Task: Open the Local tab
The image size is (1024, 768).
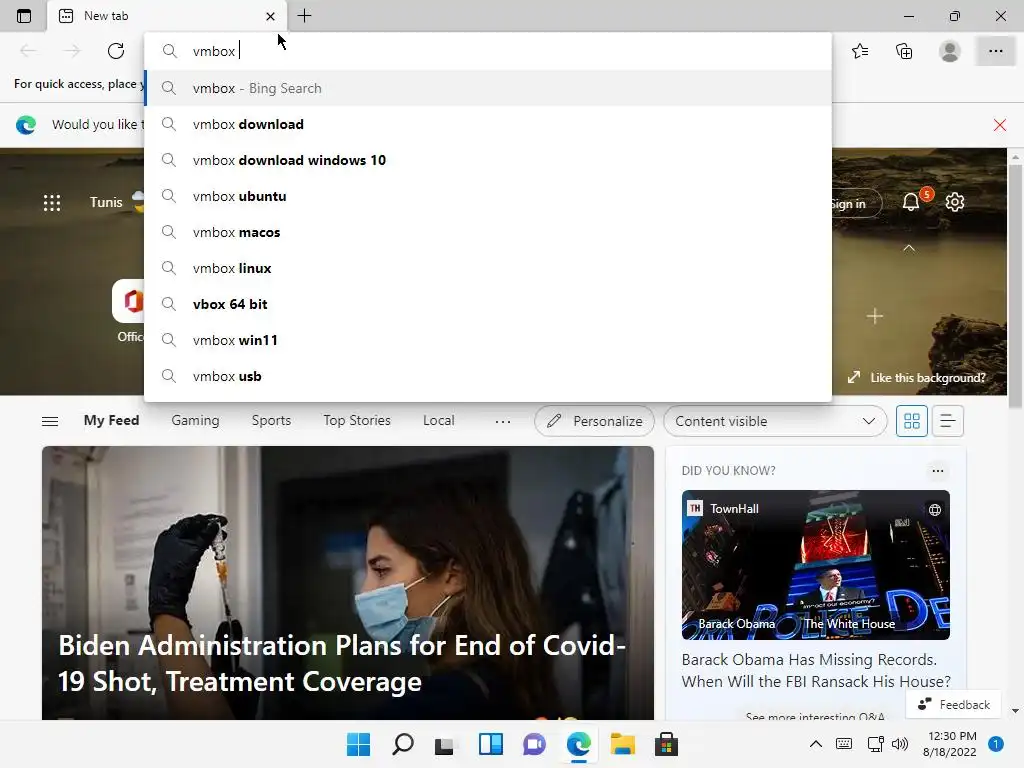Action: 438,420
